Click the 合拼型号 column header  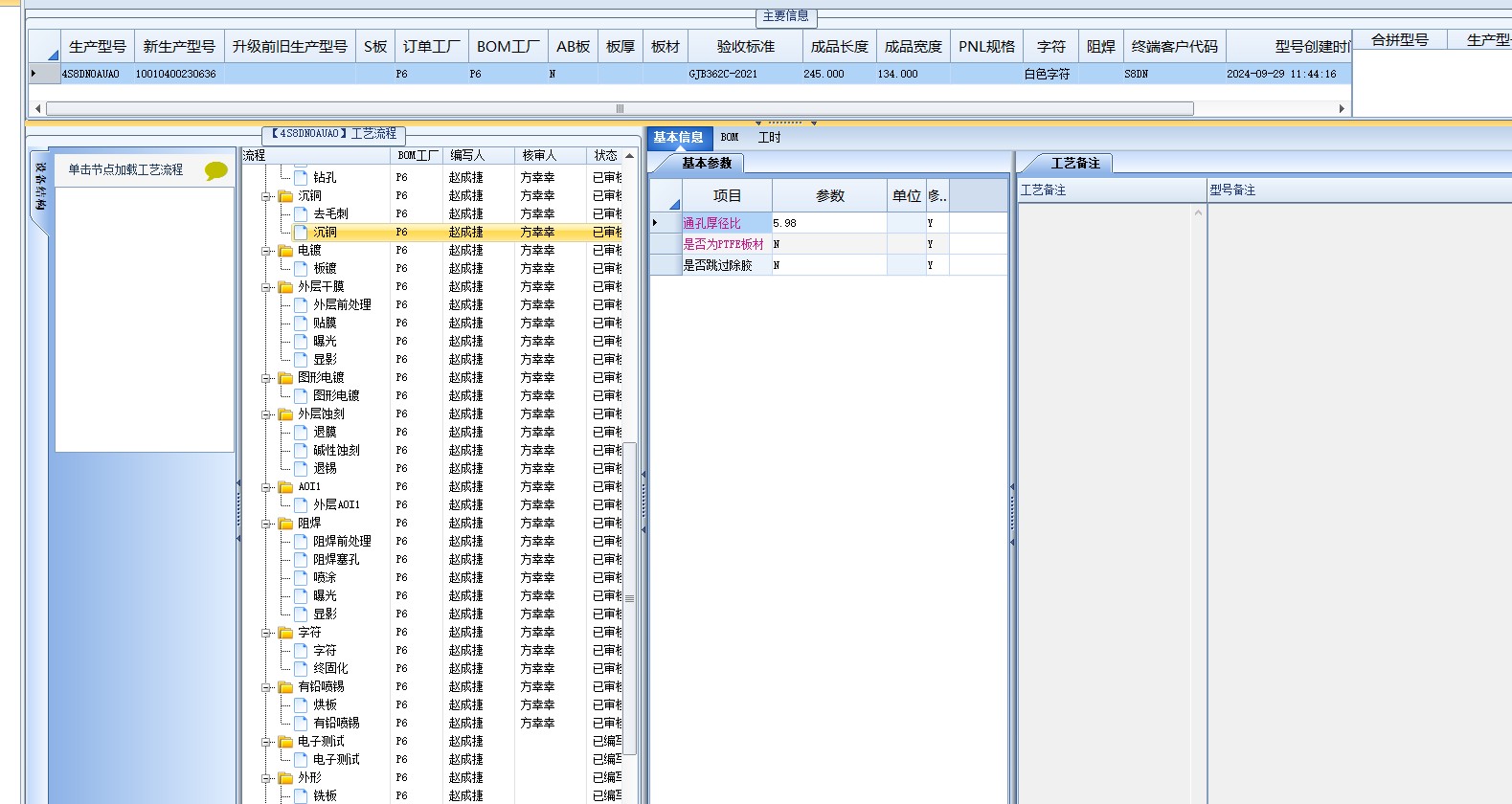1399,39
